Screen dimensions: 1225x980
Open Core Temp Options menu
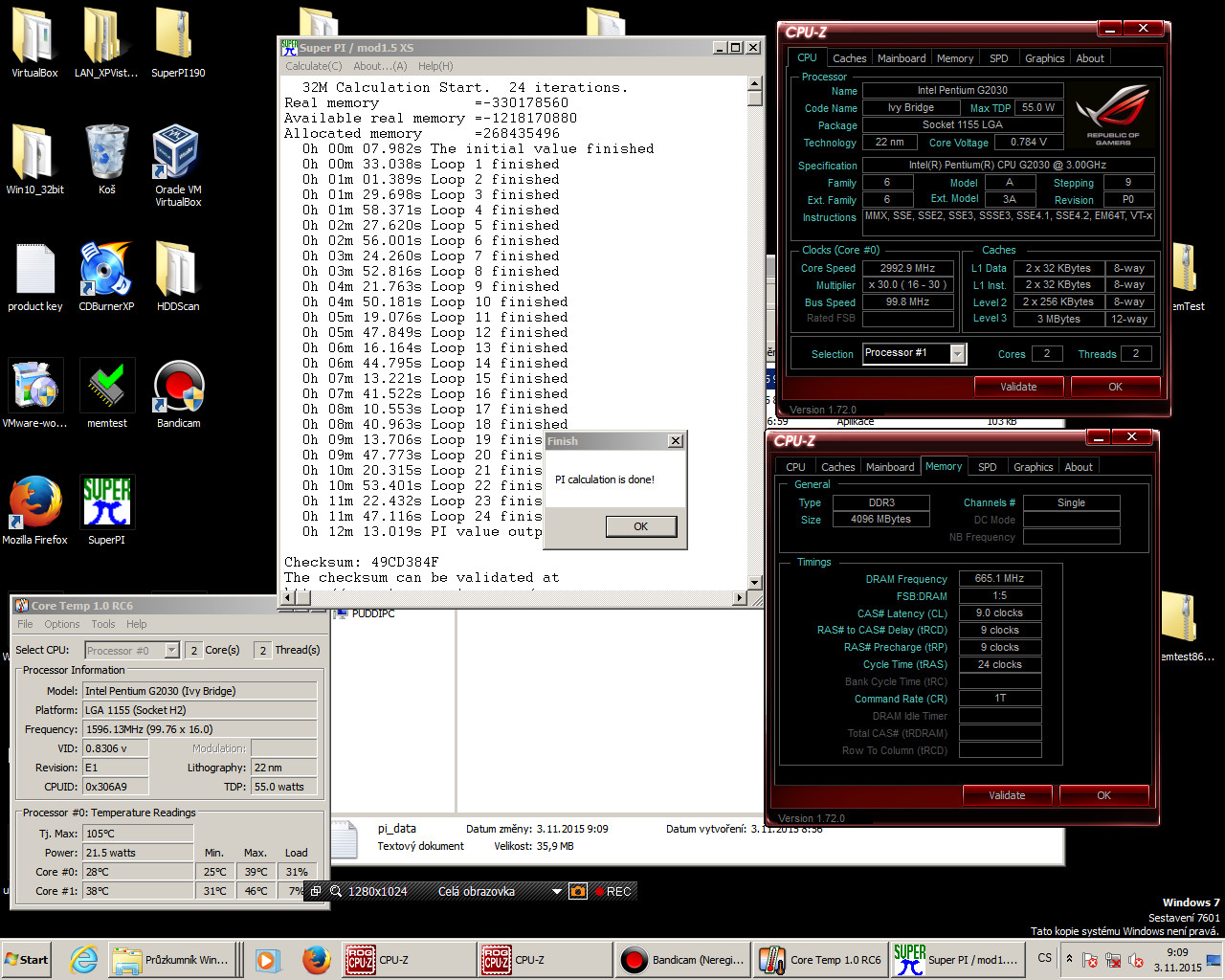(62, 624)
